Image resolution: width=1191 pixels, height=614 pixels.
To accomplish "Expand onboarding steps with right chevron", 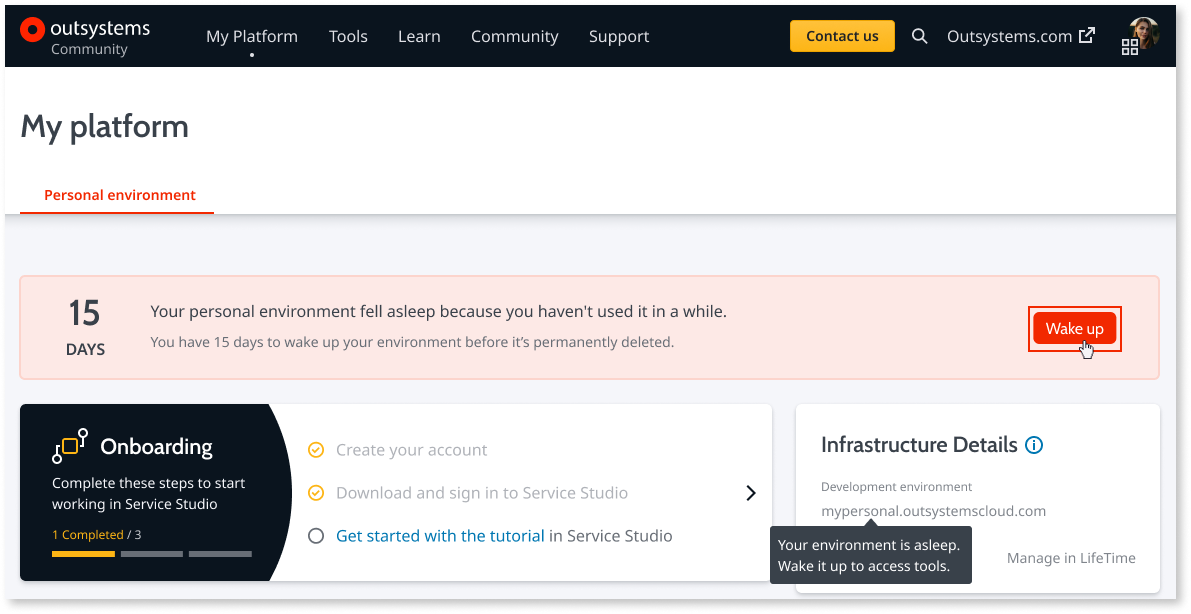I will [x=751, y=493].
